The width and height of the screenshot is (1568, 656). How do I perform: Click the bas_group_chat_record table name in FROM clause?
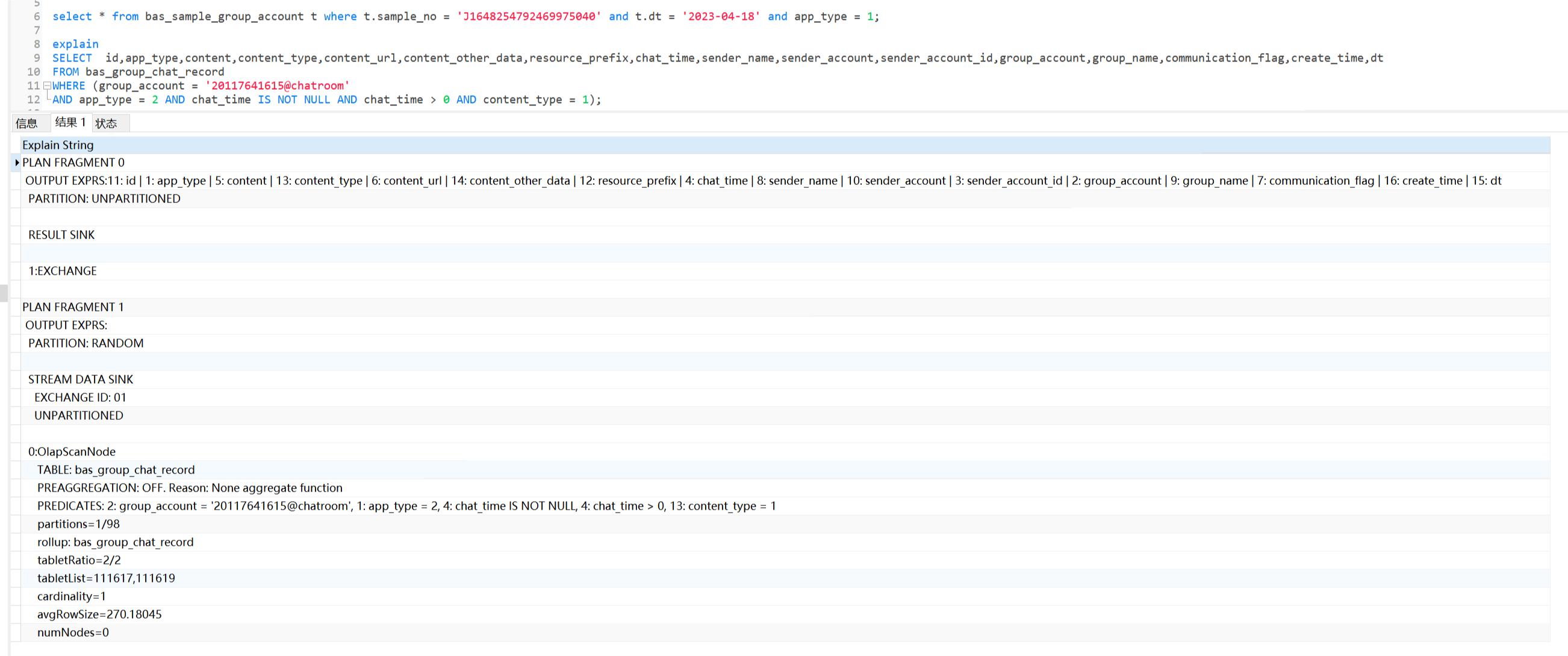[x=155, y=72]
